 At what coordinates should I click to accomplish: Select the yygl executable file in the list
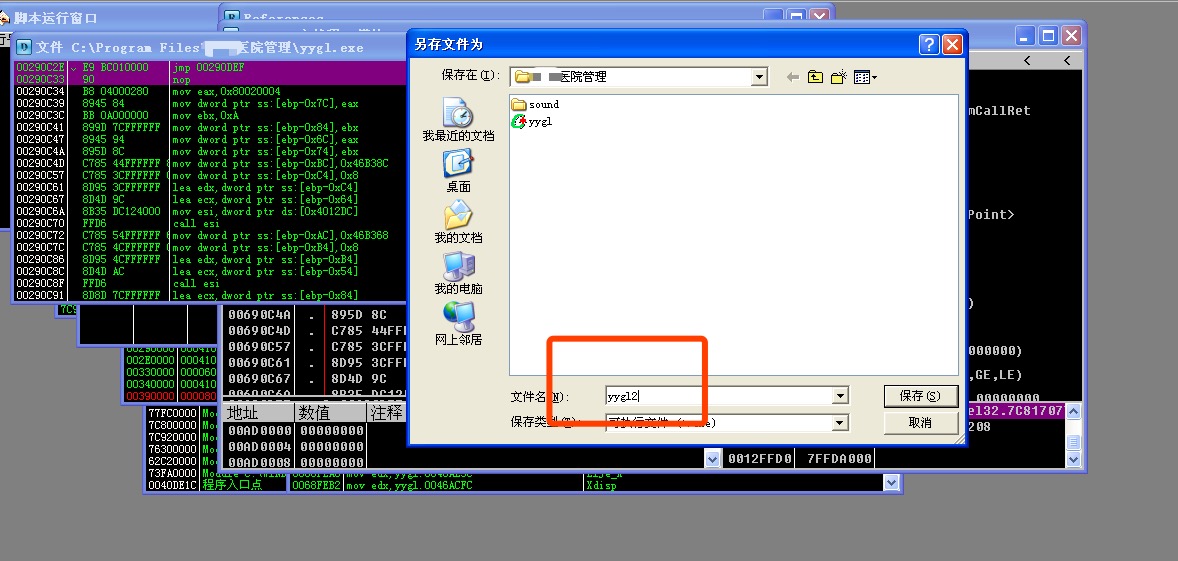532,121
